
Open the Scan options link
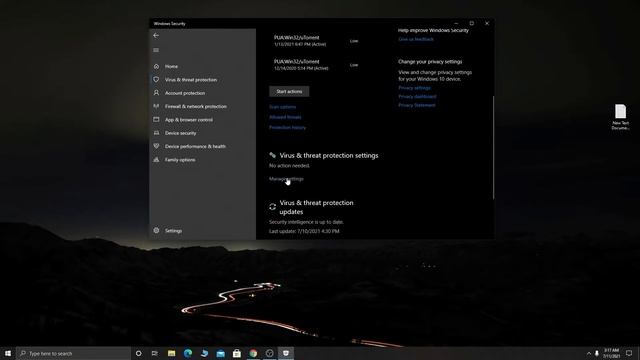coord(282,107)
